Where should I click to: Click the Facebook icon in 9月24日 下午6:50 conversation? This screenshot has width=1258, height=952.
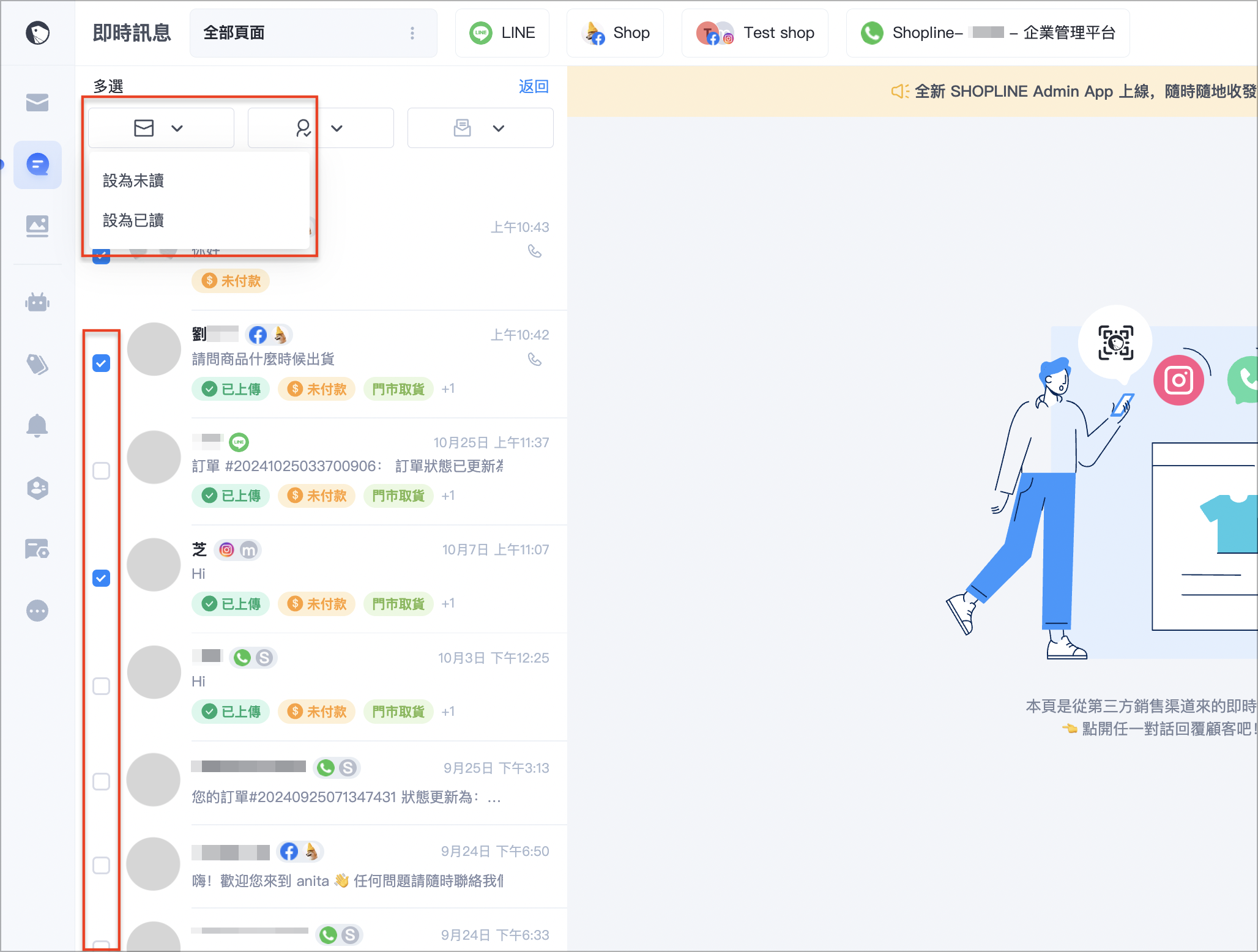[x=289, y=851]
